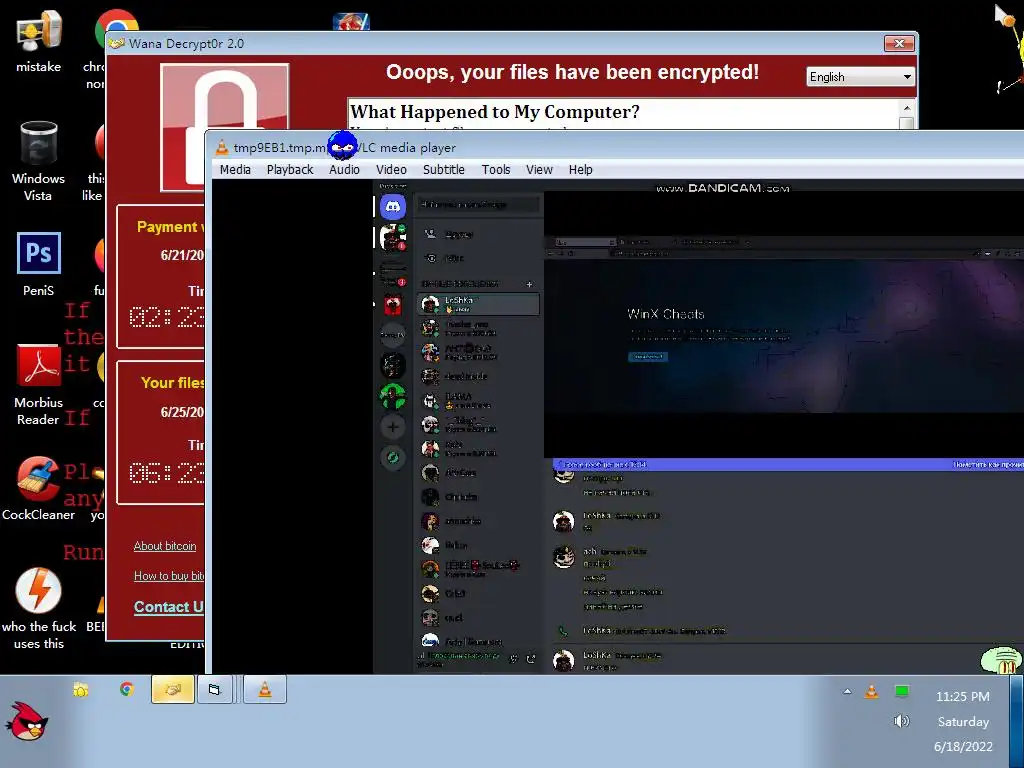Screen dimensions: 1024x768
Task: Select the 'mistake' computer desktop icon
Action: pyautogui.click(x=39, y=40)
